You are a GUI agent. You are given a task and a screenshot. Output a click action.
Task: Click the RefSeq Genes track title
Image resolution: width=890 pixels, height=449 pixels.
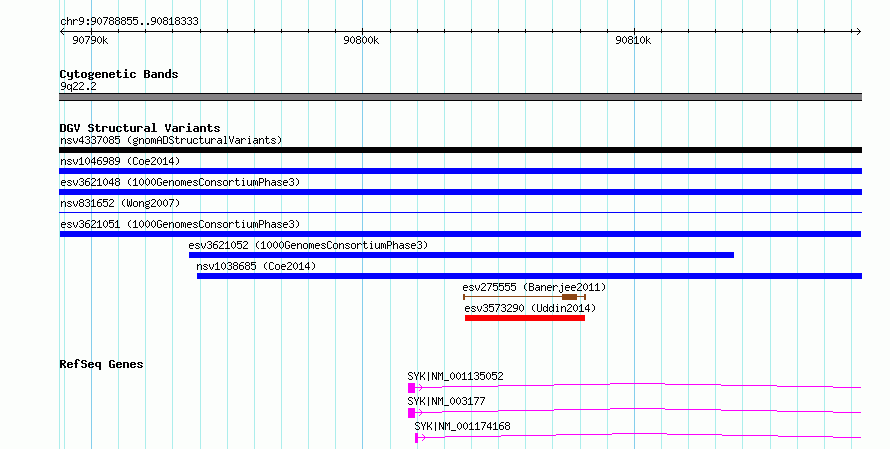pos(101,364)
